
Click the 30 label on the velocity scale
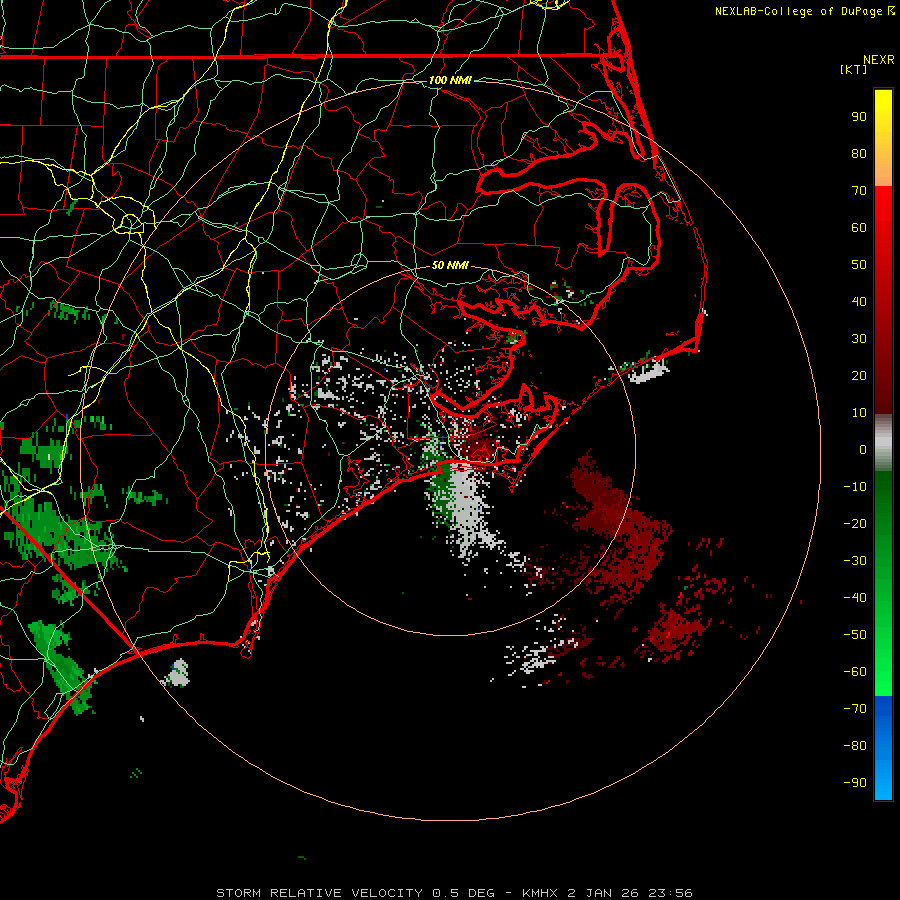(859, 339)
